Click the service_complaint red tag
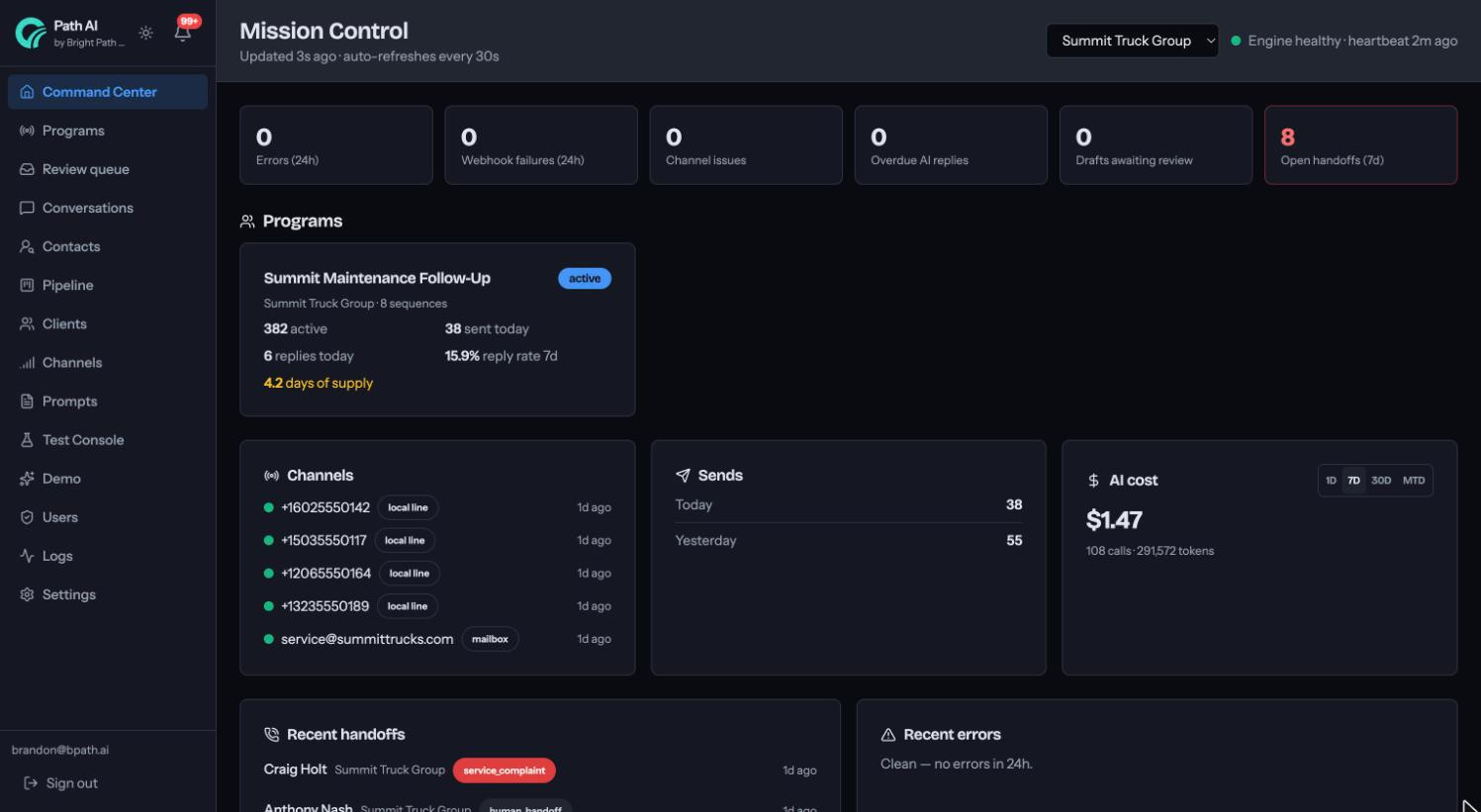The height and width of the screenshot is (812, 1481). click(505, 770)
